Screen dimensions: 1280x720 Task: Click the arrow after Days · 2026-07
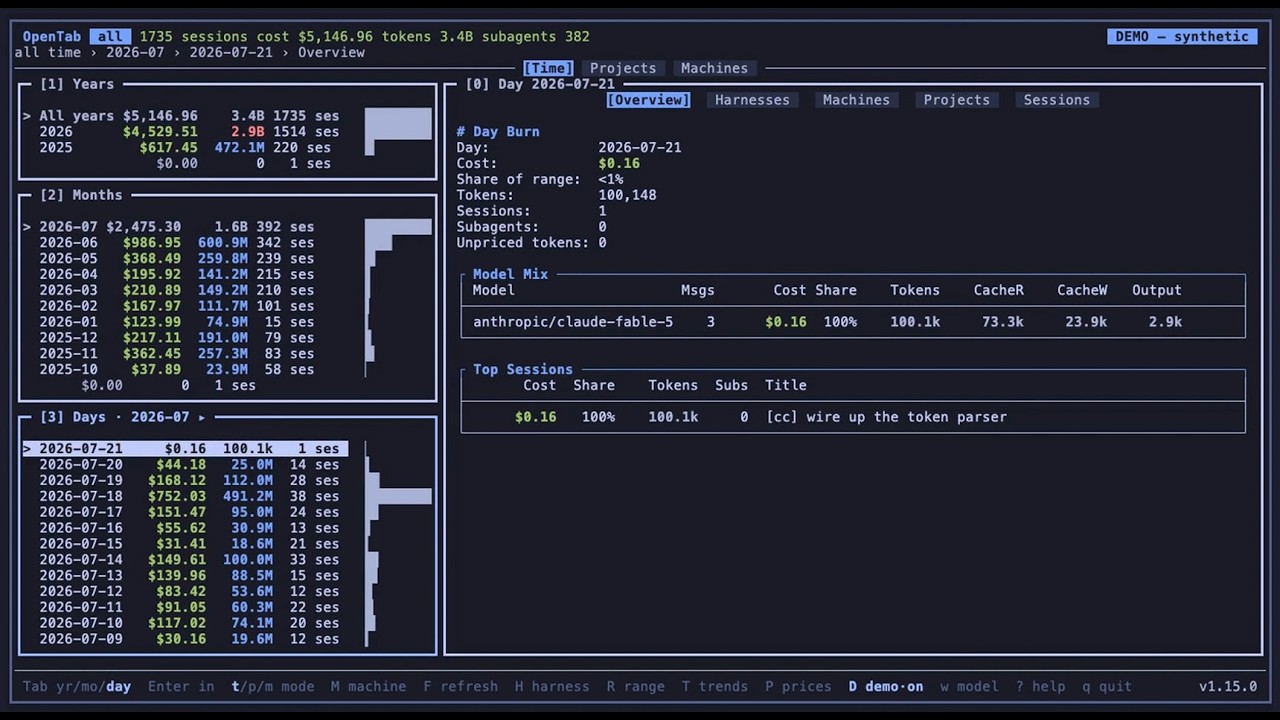click(x=201, y=417)
